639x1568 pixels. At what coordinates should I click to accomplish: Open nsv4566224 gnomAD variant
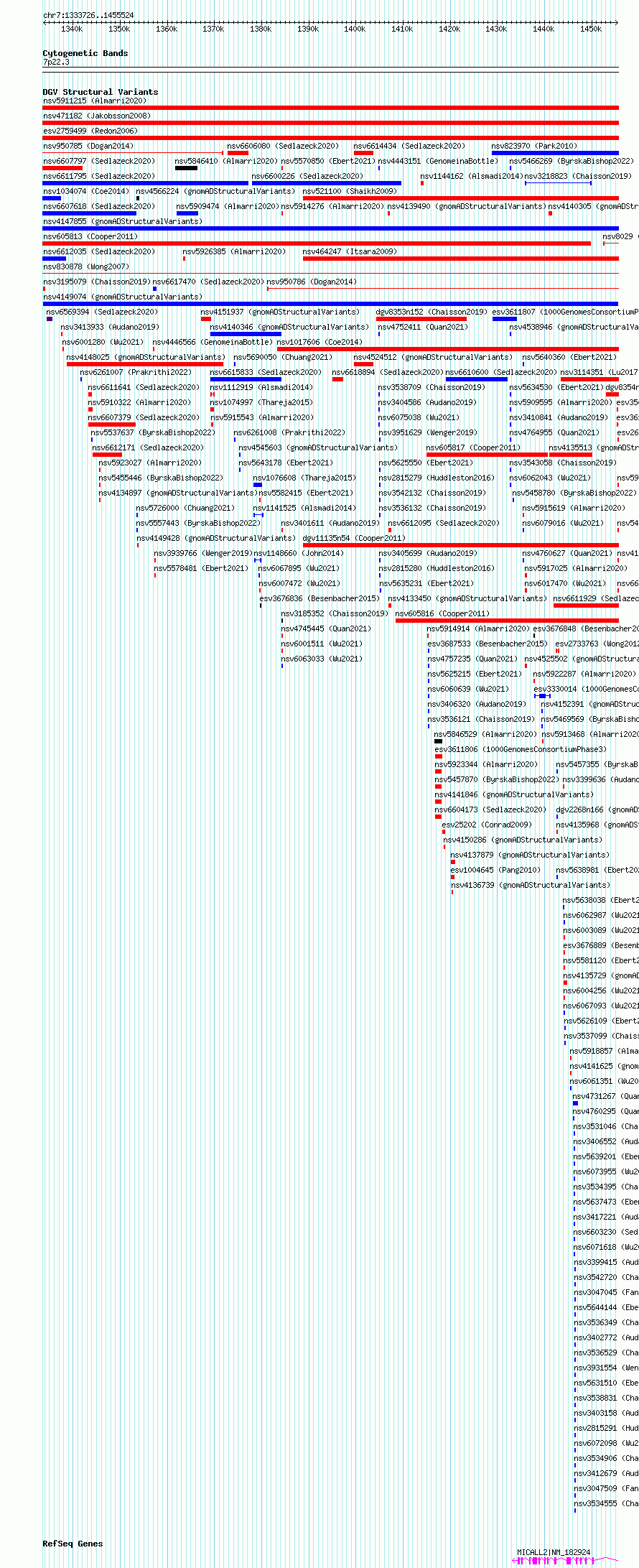(x=138, y=198)
